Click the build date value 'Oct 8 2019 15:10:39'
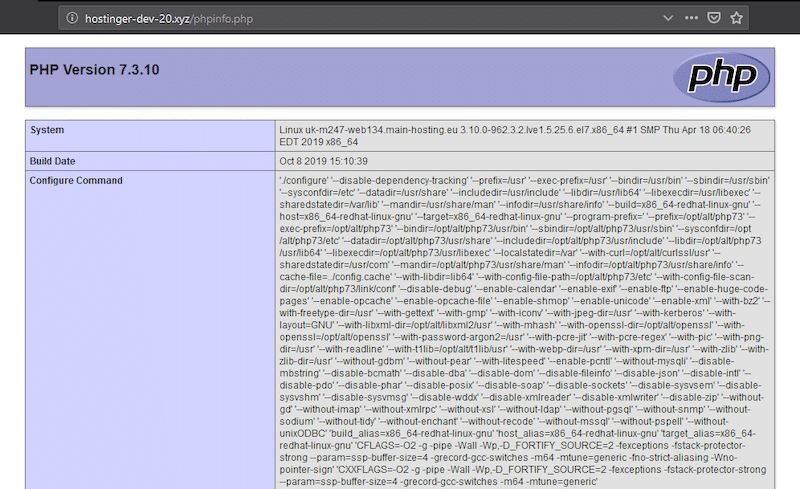This screenshot has height=489, width=800. (x=323, y=161)
